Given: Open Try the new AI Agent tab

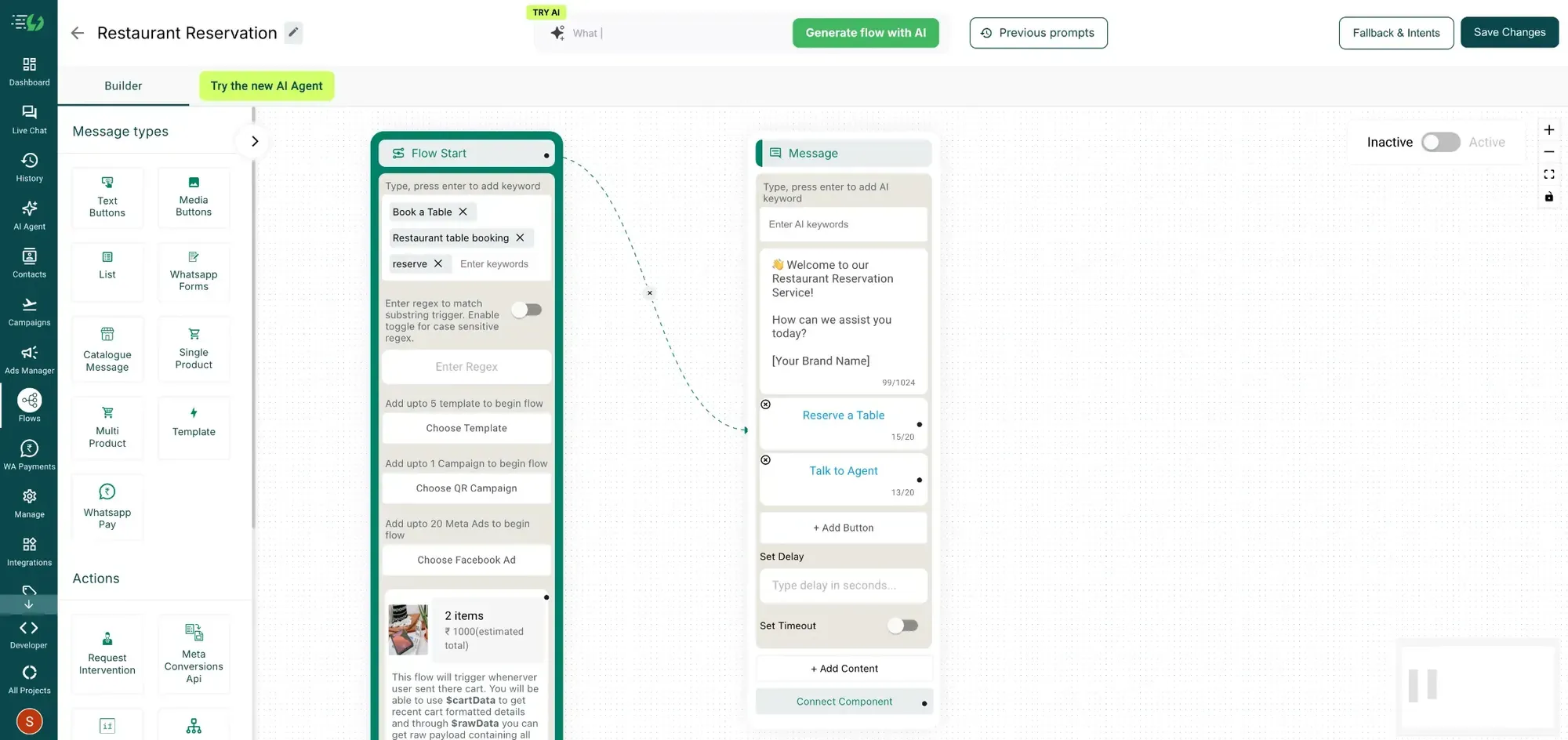Looking at the screenshot, I should [267, 86].
